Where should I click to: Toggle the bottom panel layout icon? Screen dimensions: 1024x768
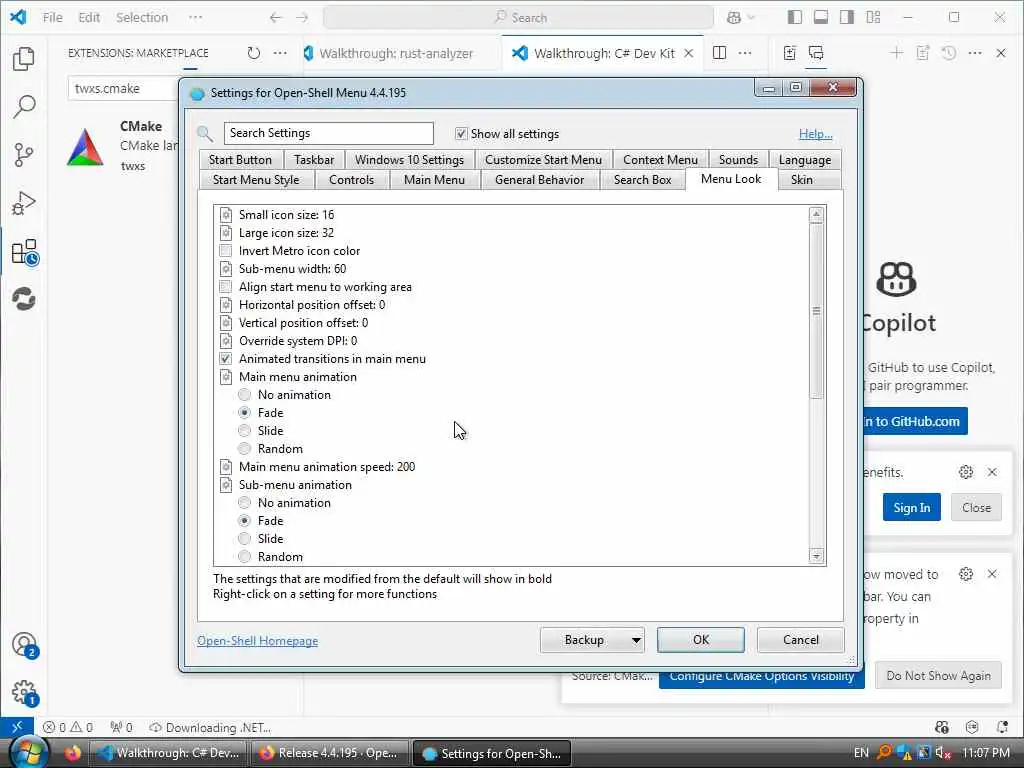(x=820, y=18)
